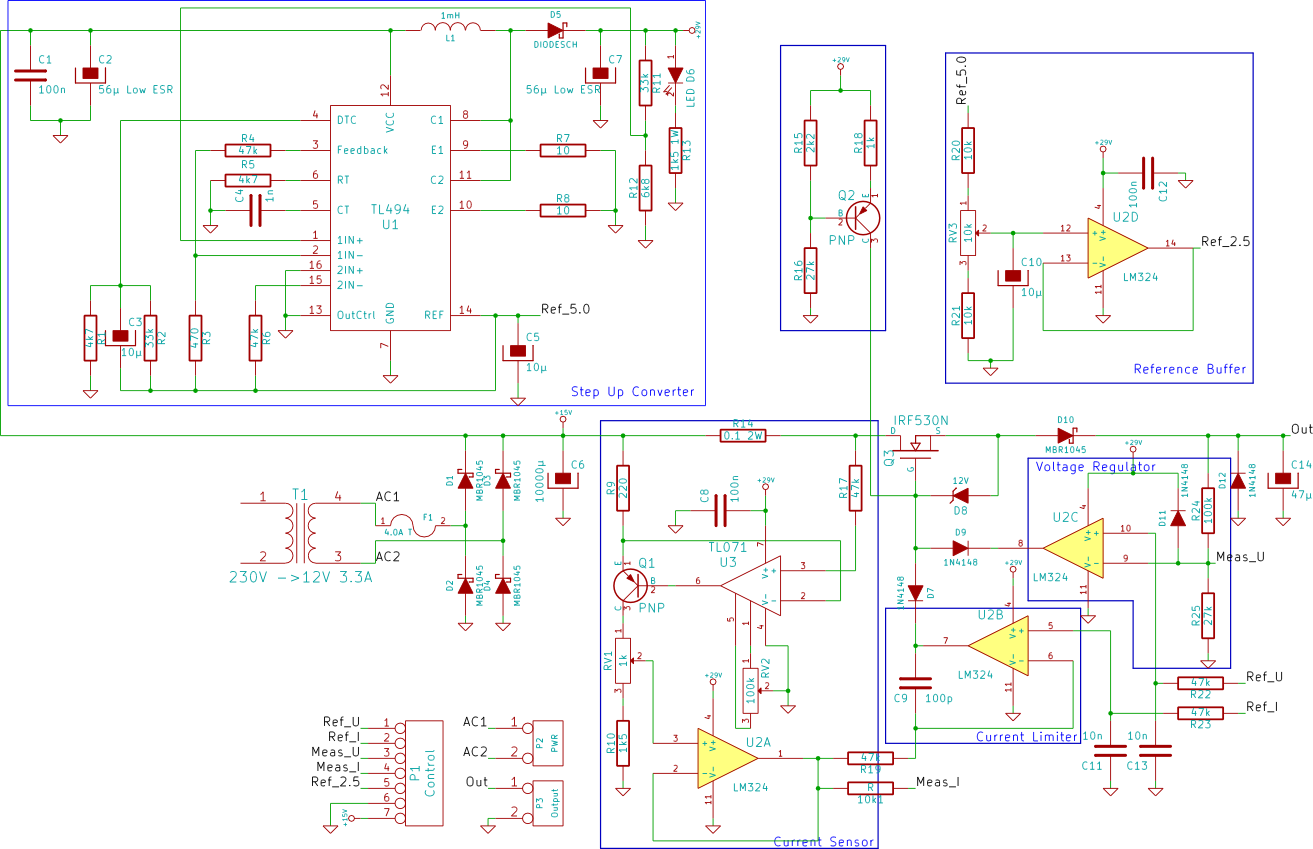The image size is (1313, 849).
Task: Select the 'Out' net label at far right
Action: click(1301, 429)
